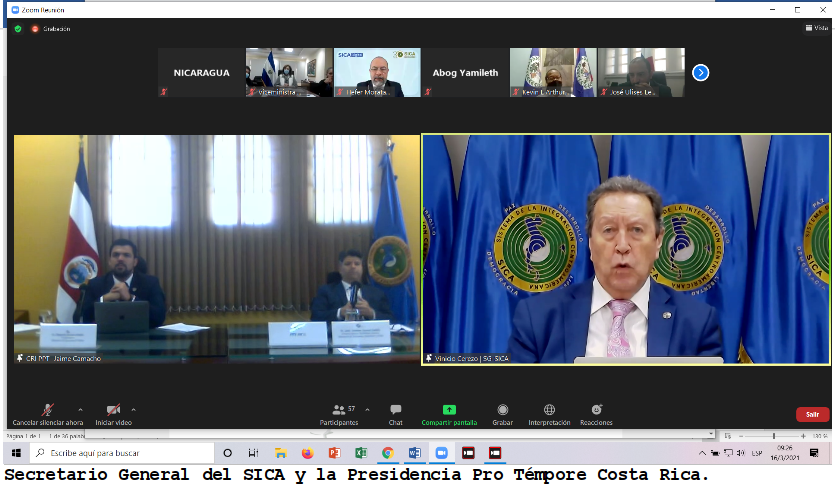
Task: Click Vinicio Cerezo SG SICA video
Action: (626, 249)
